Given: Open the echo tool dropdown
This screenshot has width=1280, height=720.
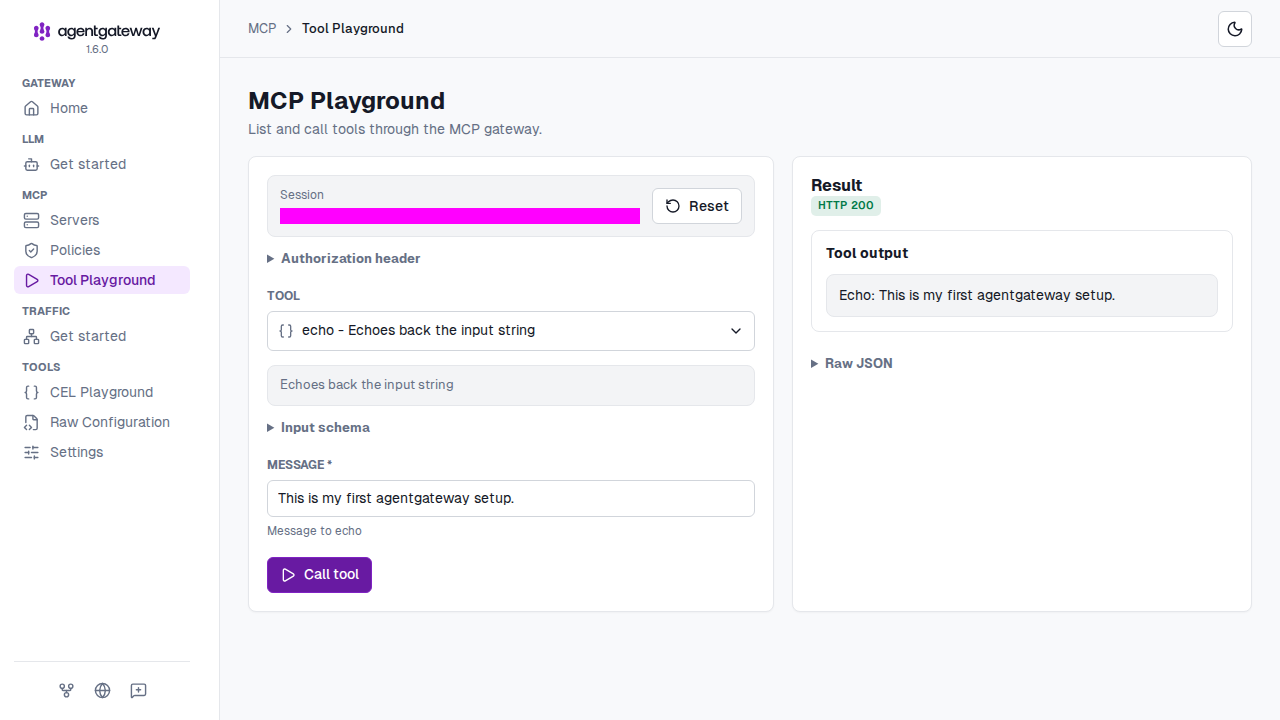Looking at the screenshot, I should click(x=511, y=331).
